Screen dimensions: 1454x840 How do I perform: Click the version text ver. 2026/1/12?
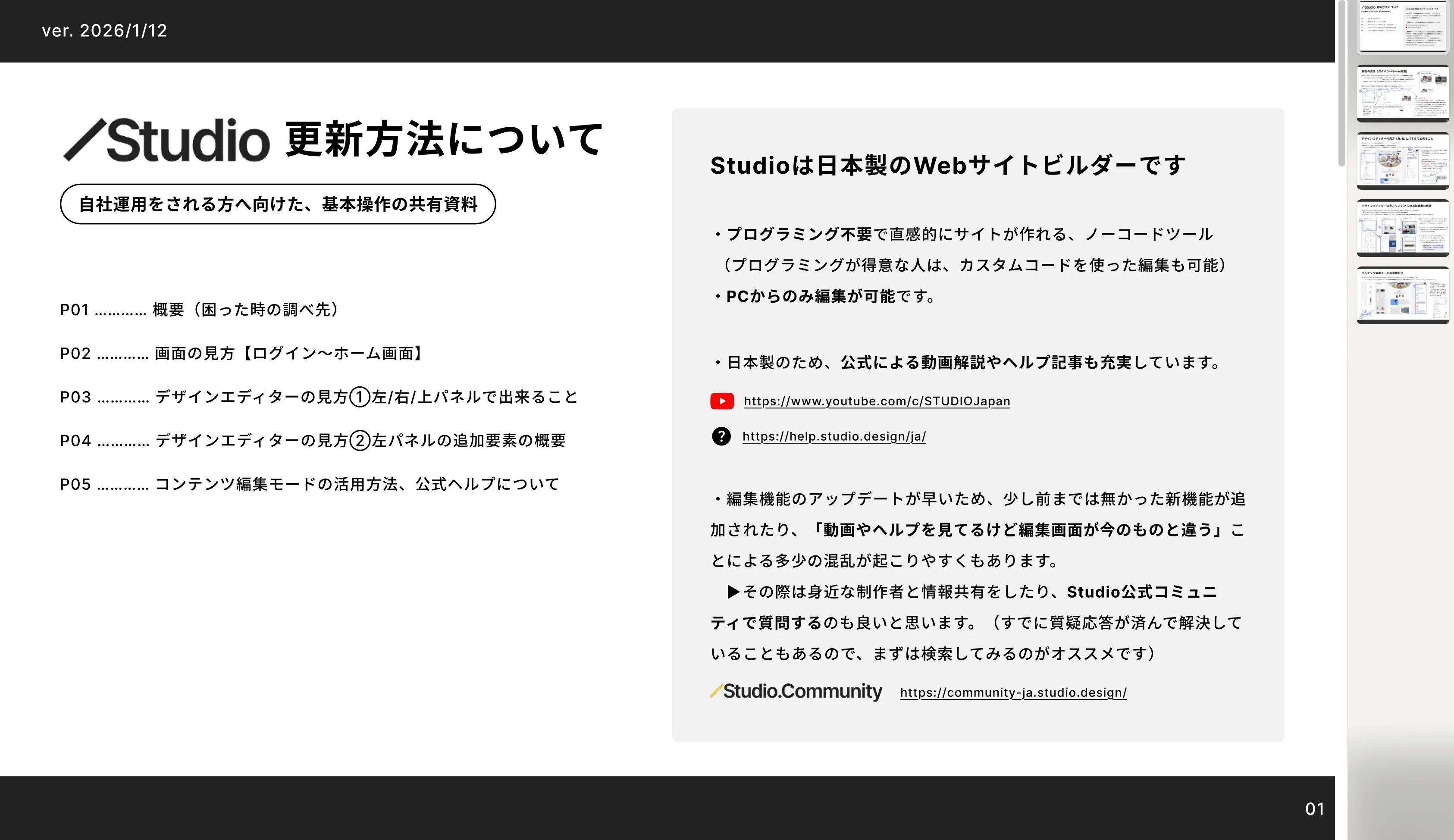(x=104, y=31)
